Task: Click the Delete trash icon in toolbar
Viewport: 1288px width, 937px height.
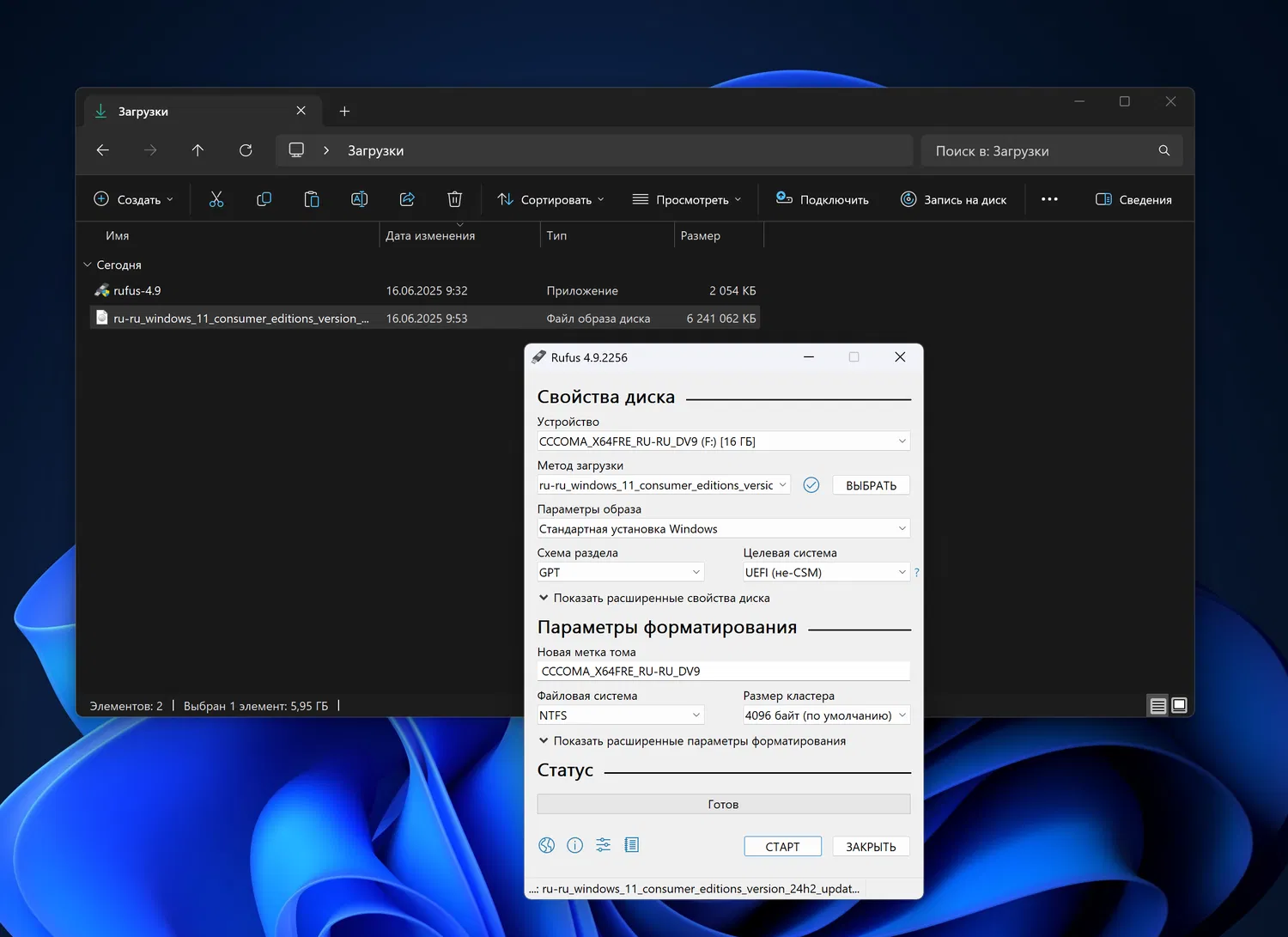Action: coord(455,199)
